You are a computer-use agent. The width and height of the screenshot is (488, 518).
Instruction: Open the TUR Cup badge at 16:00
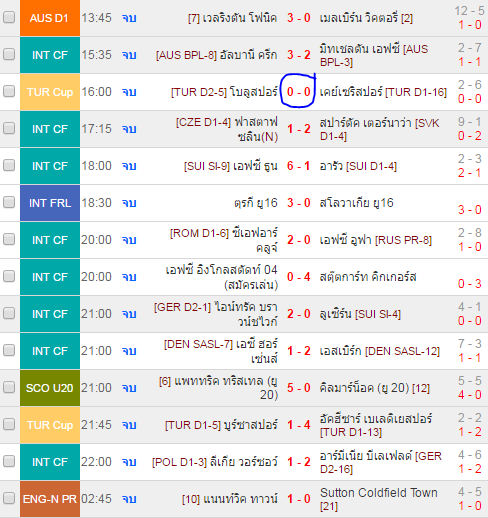pyautogui.click(x=50, y=92)
